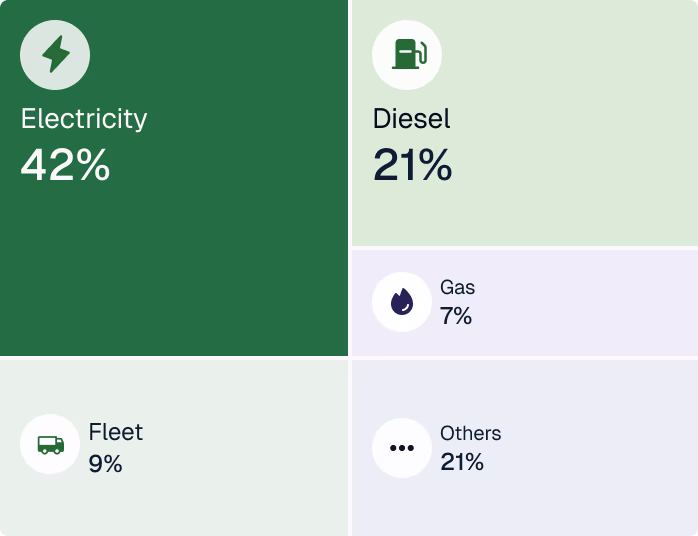The image size is (698, 536).
Task: Click the 42% electricity value
Action: pyautogui.click(x=65, y=165)
